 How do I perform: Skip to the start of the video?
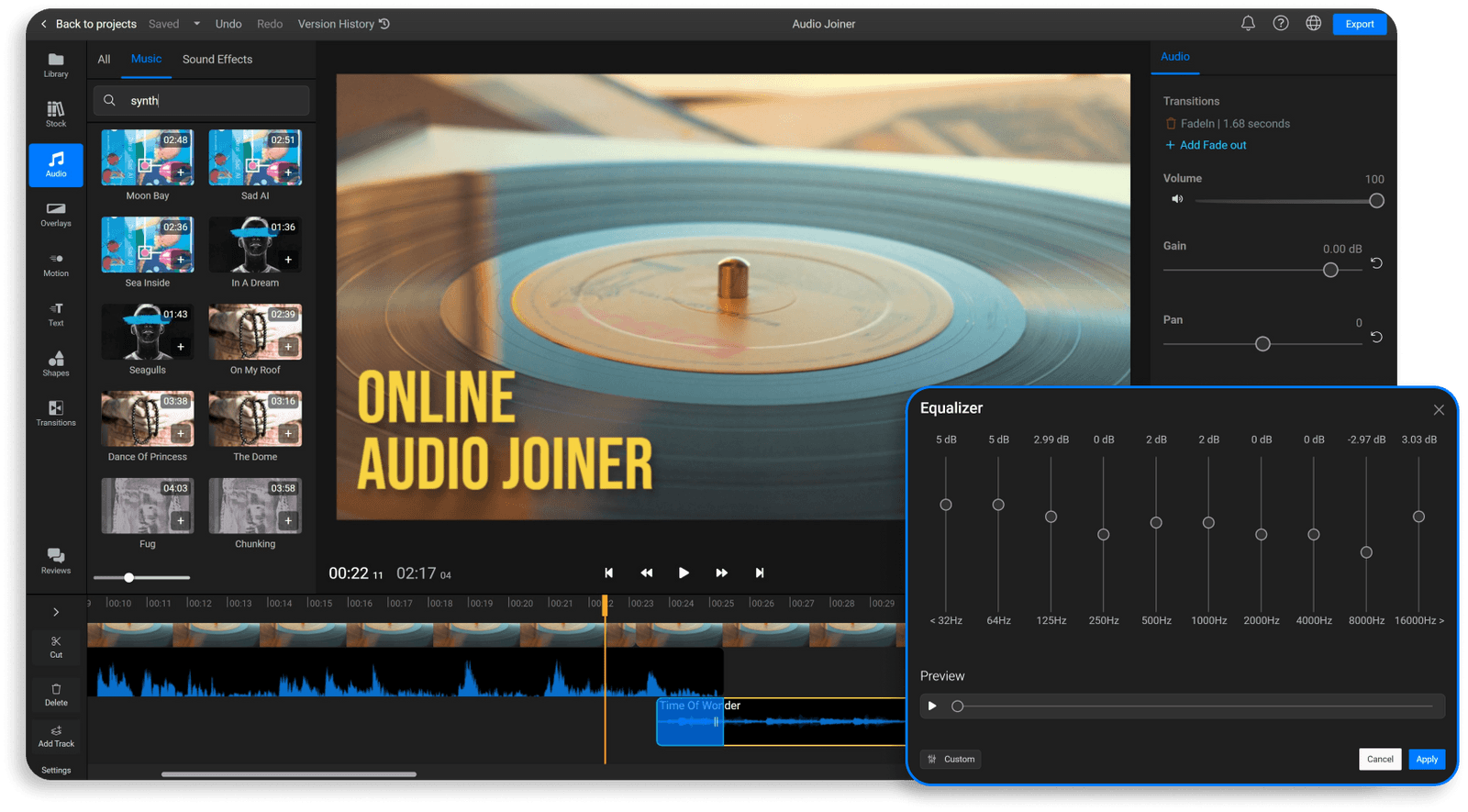(608, 573)
